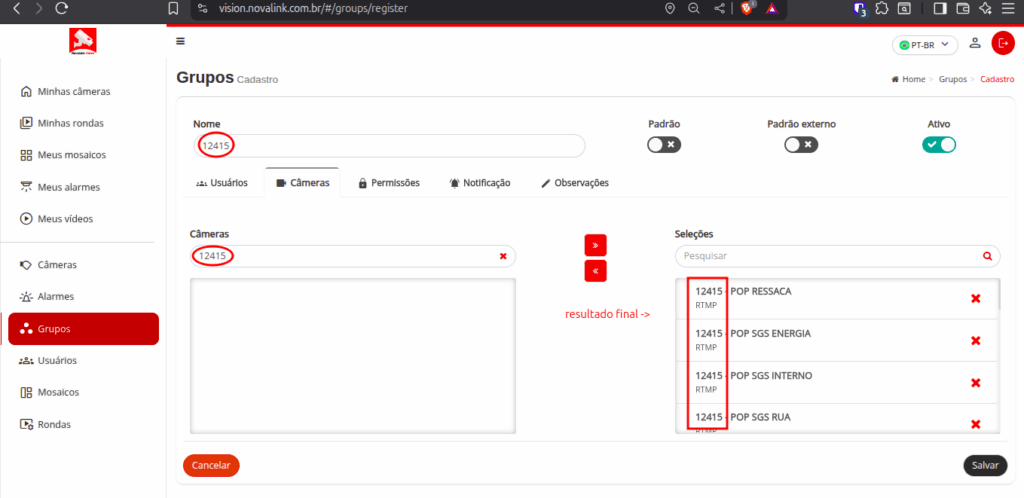Open Minhas câmeras in sidebar

(x=83, y=91)
